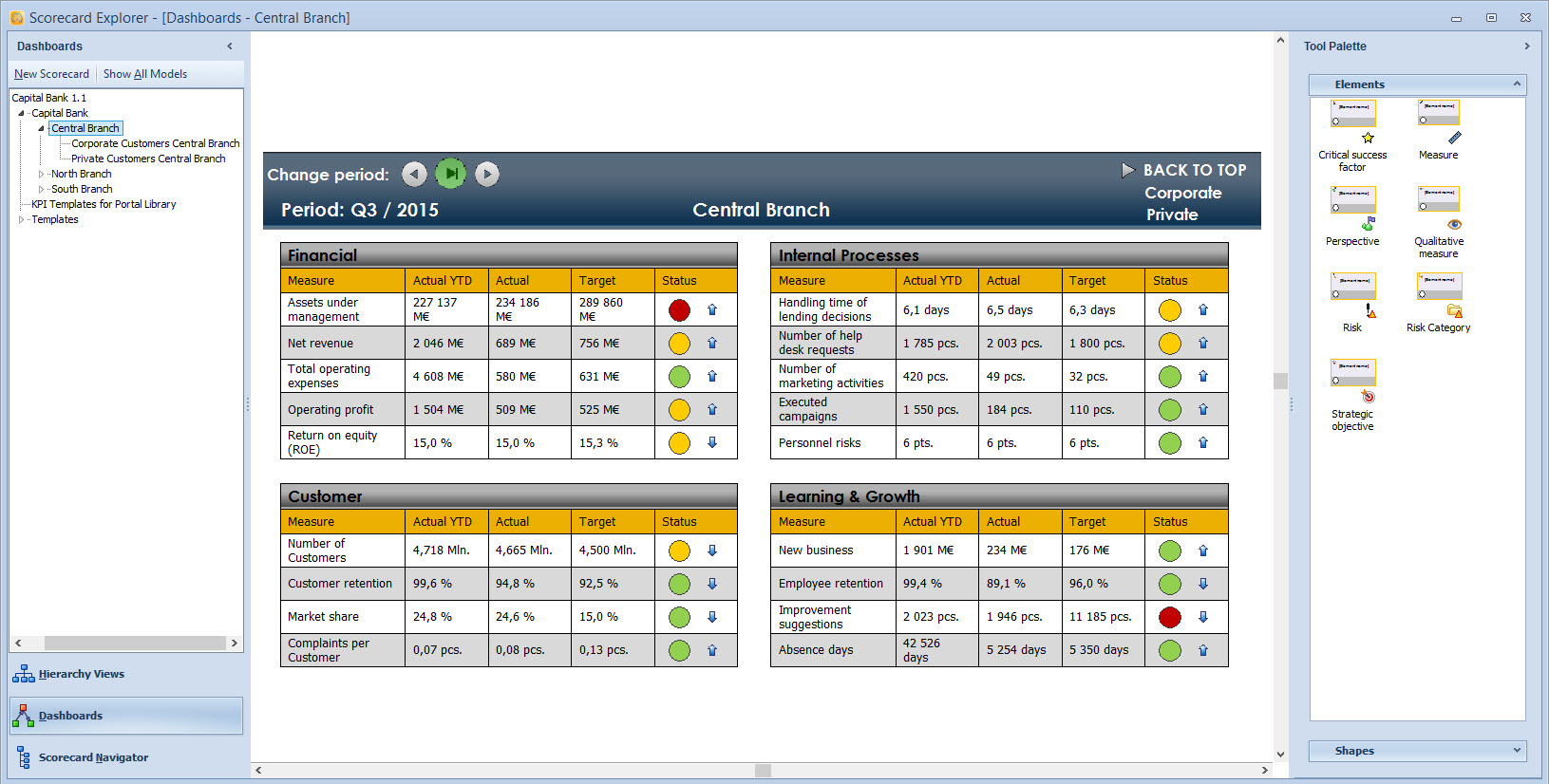Screen dimensions: 1549x784
Task: Select the Risk element icon
Action: 1352,296
